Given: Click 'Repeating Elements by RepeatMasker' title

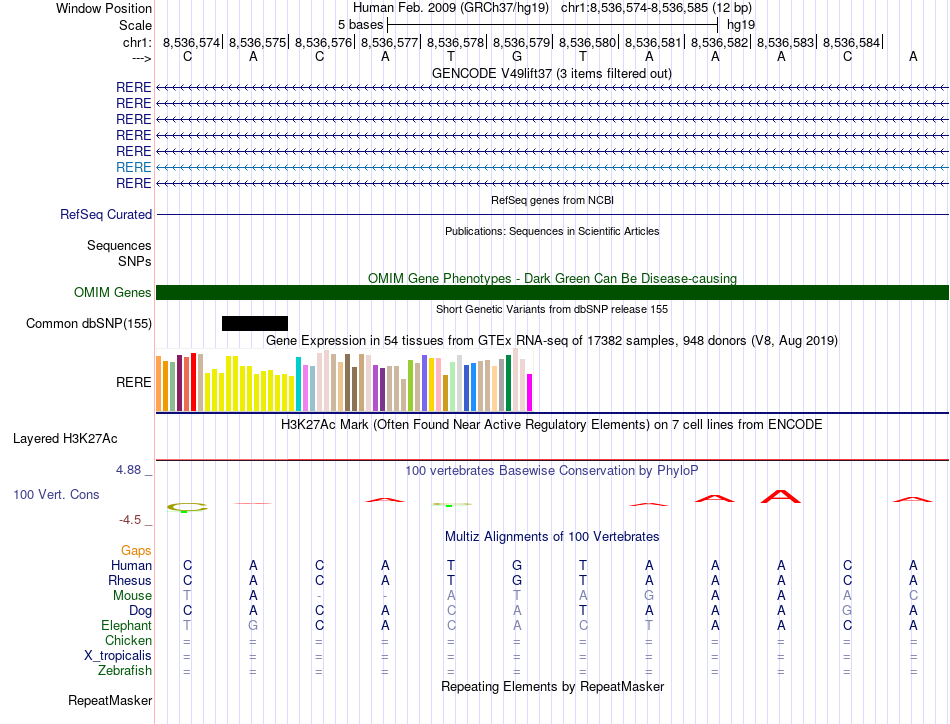Looking at the screenshot, I should (x=553, y=686).
